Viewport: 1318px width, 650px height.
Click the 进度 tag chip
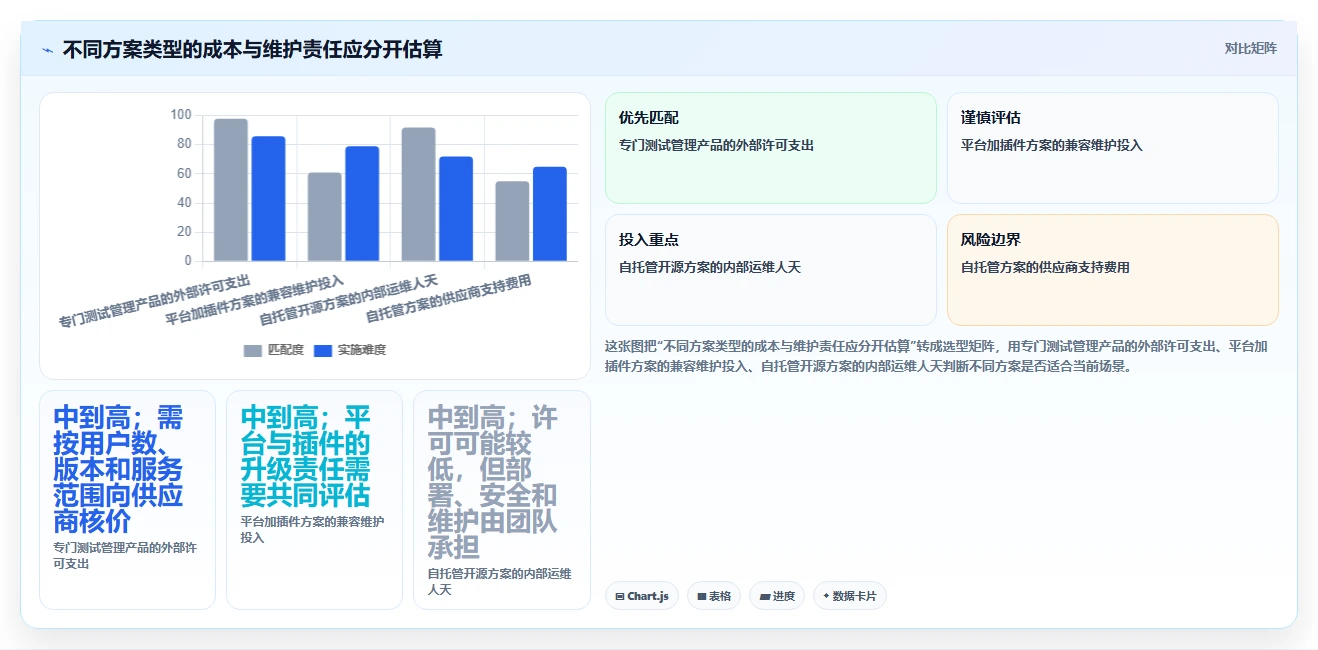(x=777, y=596)
